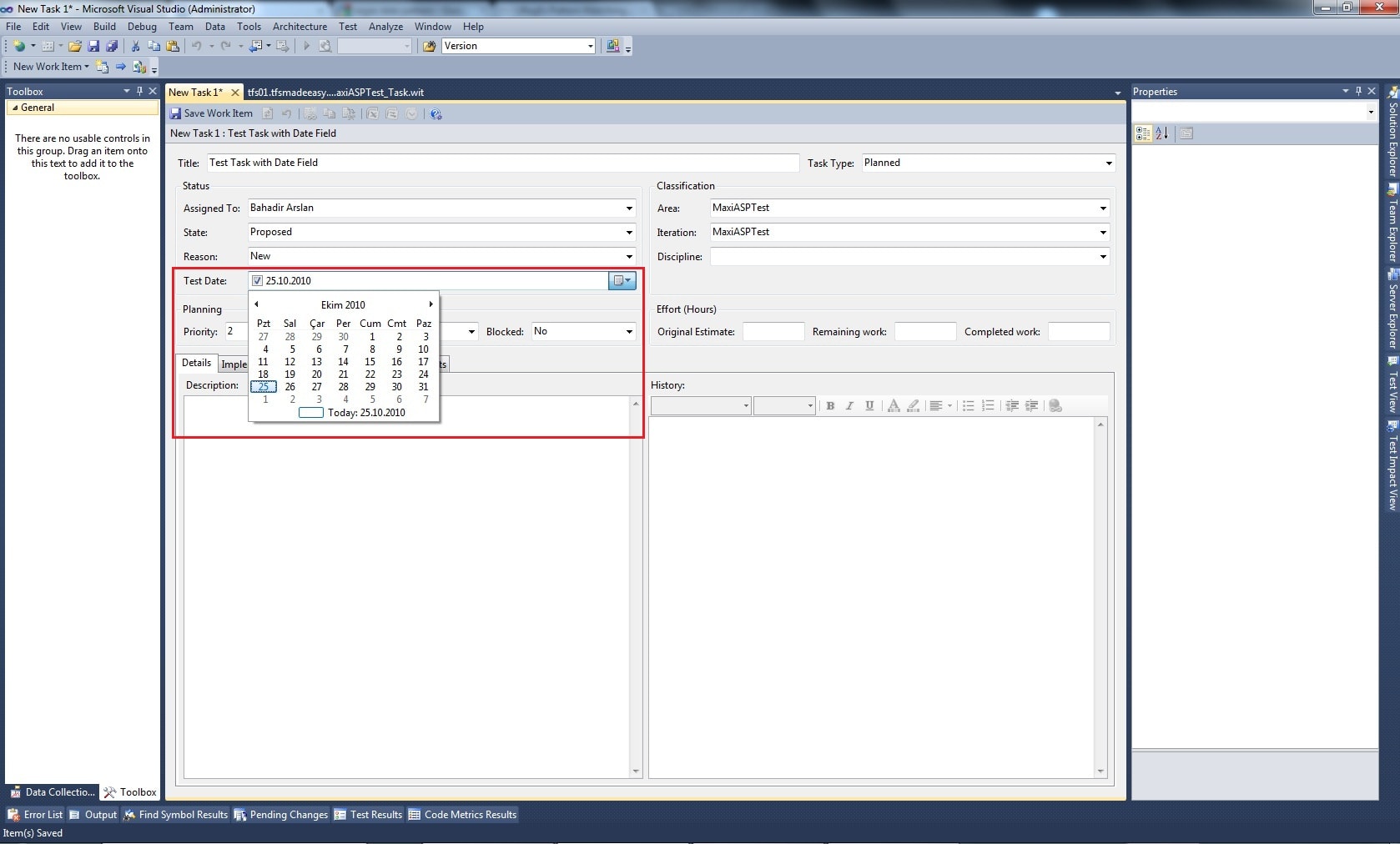Click the Paste clipboard icon

tap(174, 46)
